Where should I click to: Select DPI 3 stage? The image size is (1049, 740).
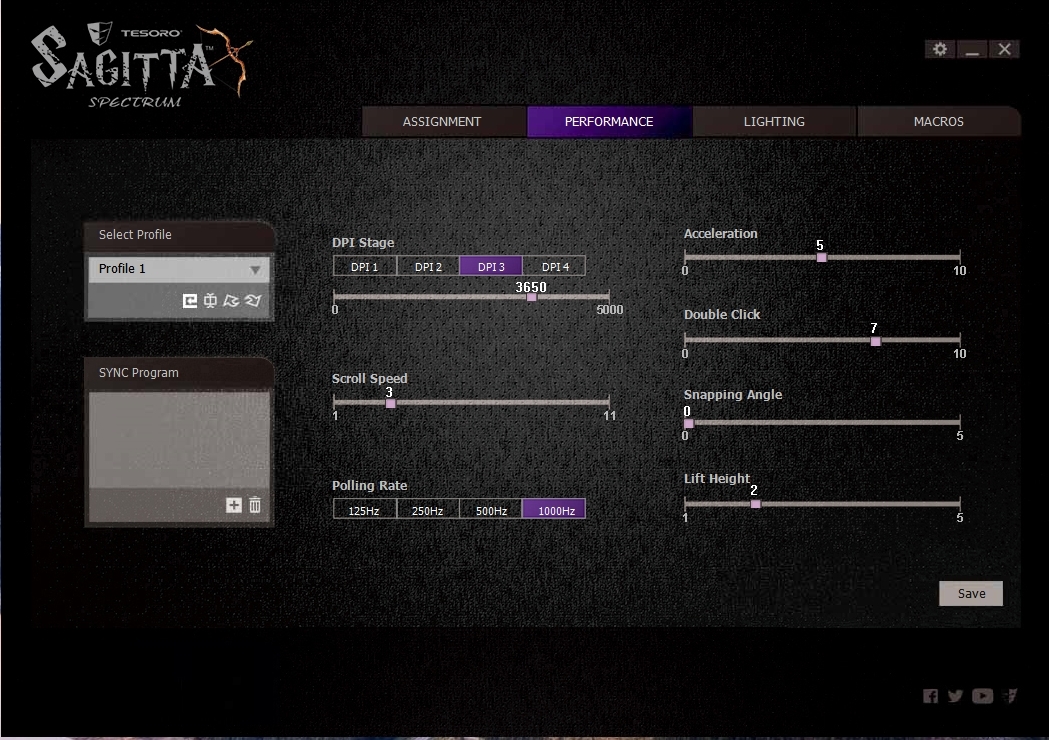click(x=491, y=266)
